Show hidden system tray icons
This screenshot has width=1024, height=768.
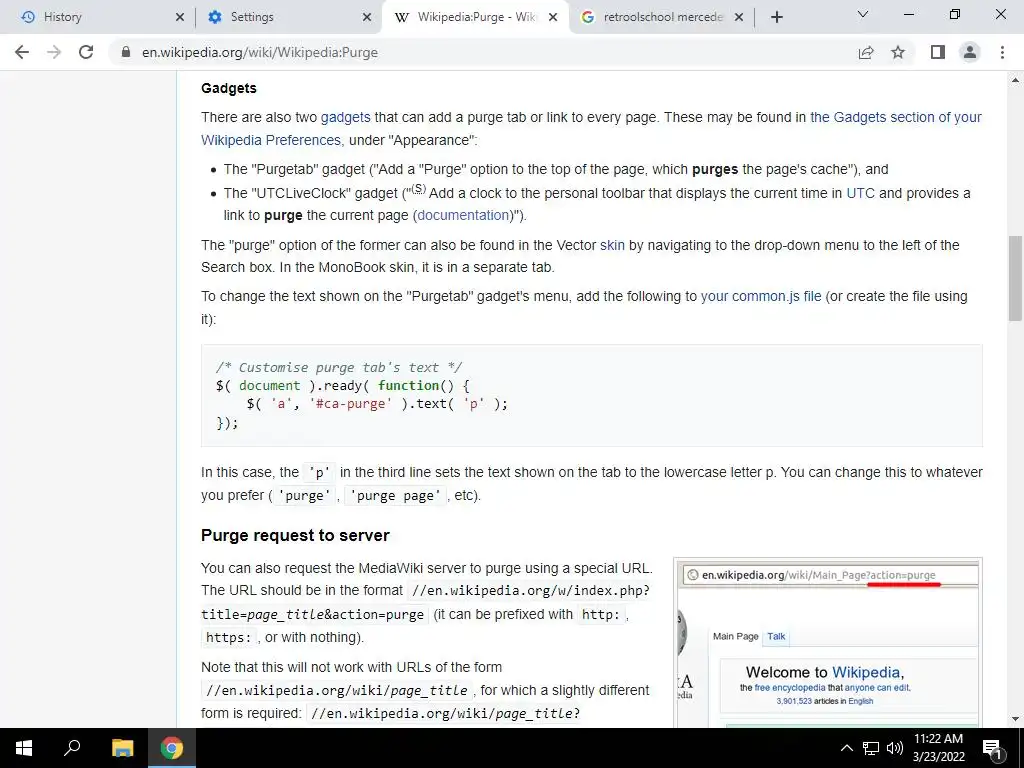(x=846, y=748)
